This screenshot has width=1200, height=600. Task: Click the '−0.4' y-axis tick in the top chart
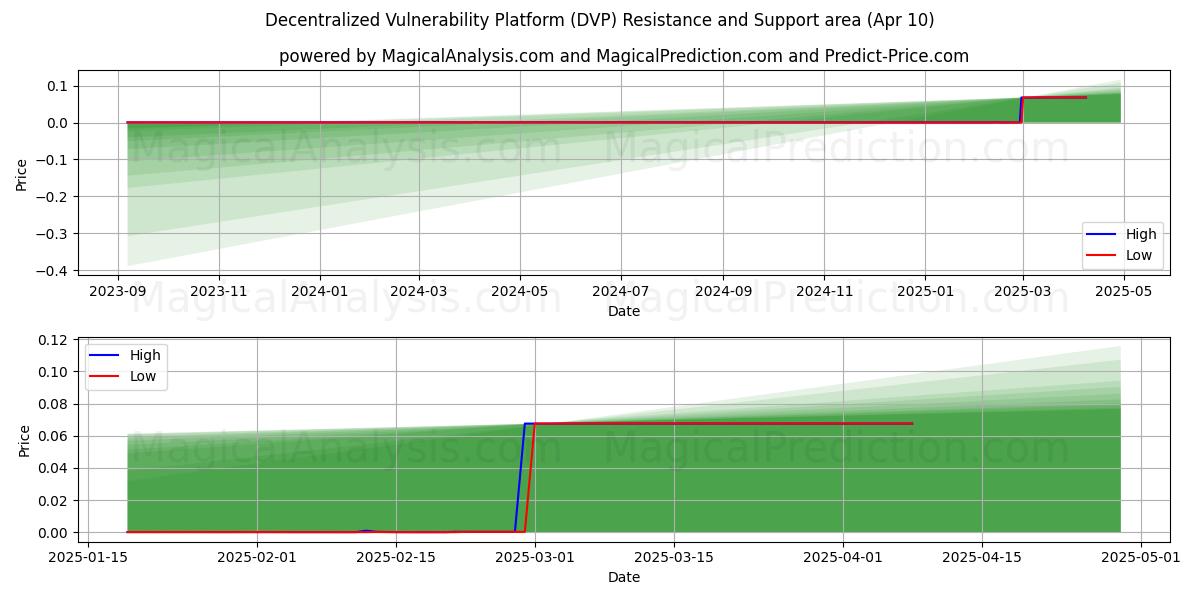(x=54, y=271)
